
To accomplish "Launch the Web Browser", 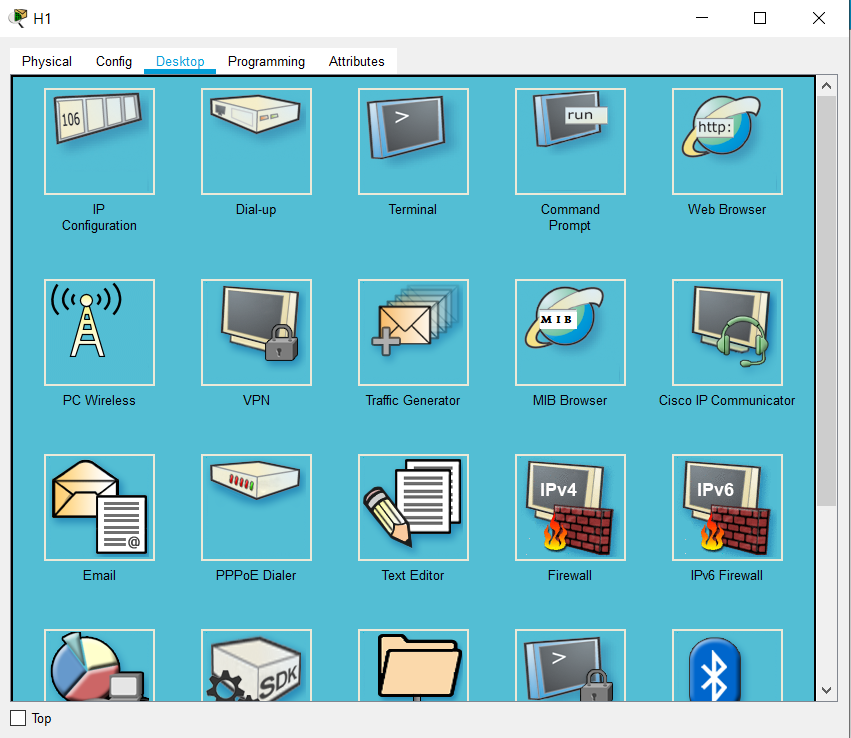I will [x=727, y=141].
